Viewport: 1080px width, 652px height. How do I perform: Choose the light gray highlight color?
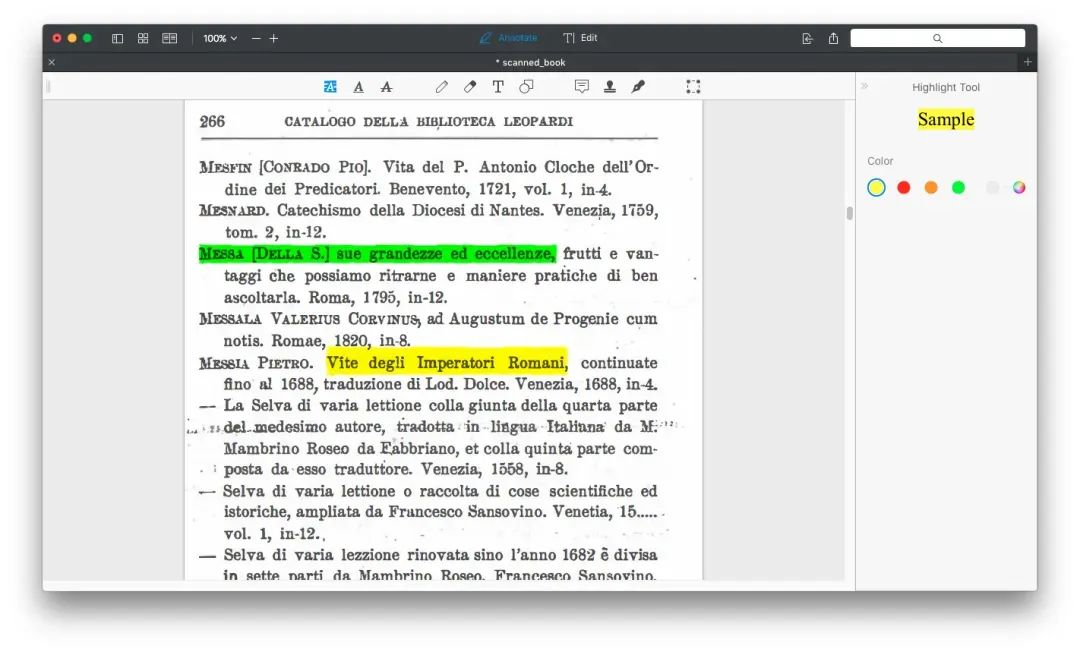(x=992, y=187)
